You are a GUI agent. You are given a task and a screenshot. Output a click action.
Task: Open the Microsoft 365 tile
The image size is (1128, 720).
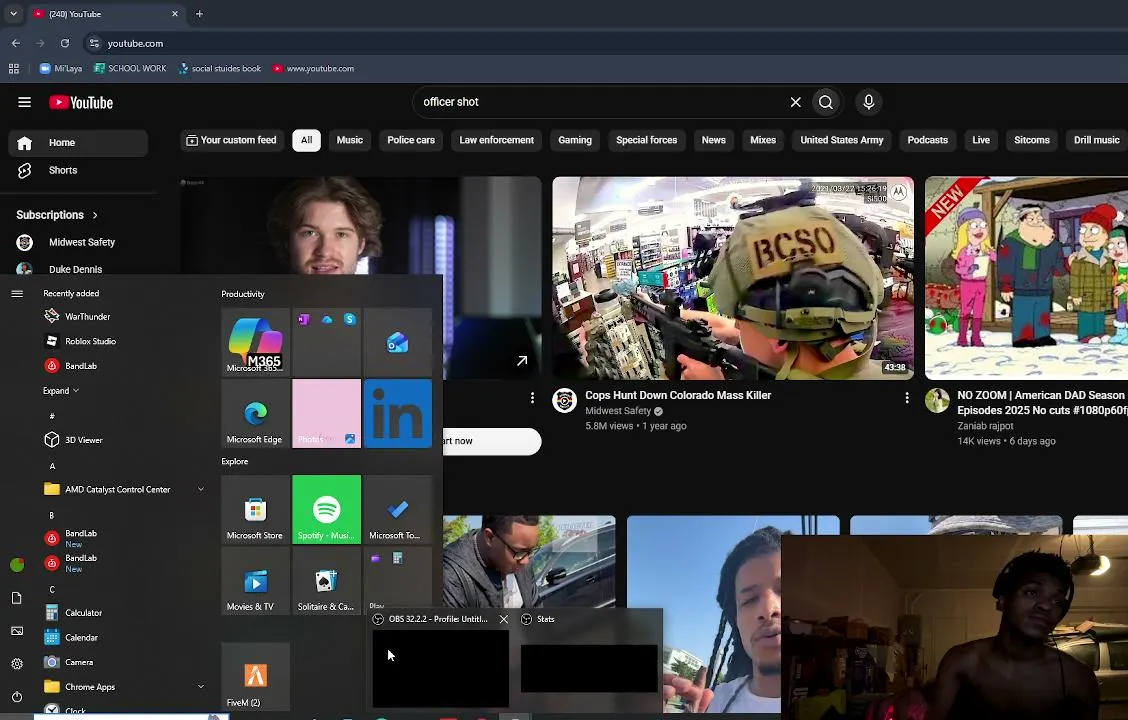point(255,342)
